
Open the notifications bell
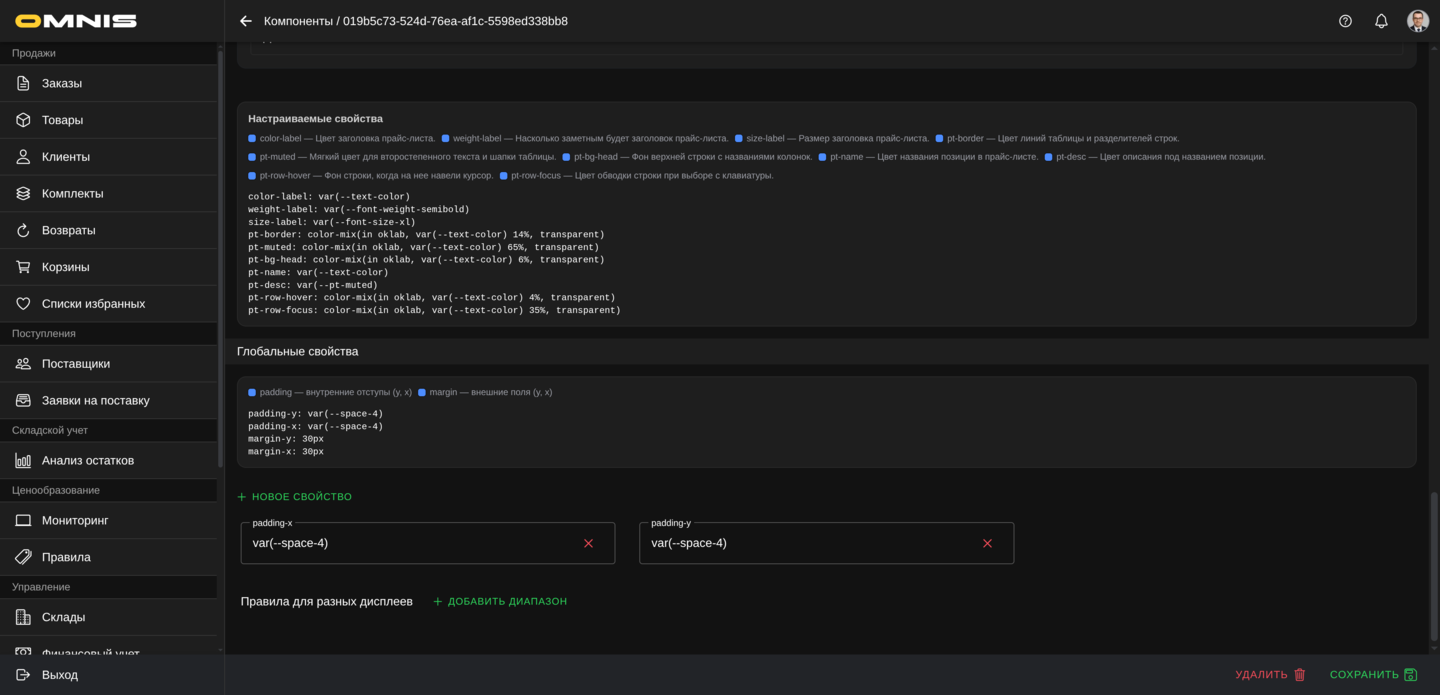1381,21
